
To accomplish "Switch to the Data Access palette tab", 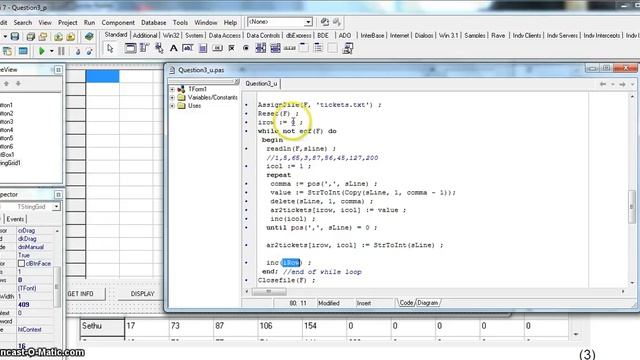I will coord(224,36).
